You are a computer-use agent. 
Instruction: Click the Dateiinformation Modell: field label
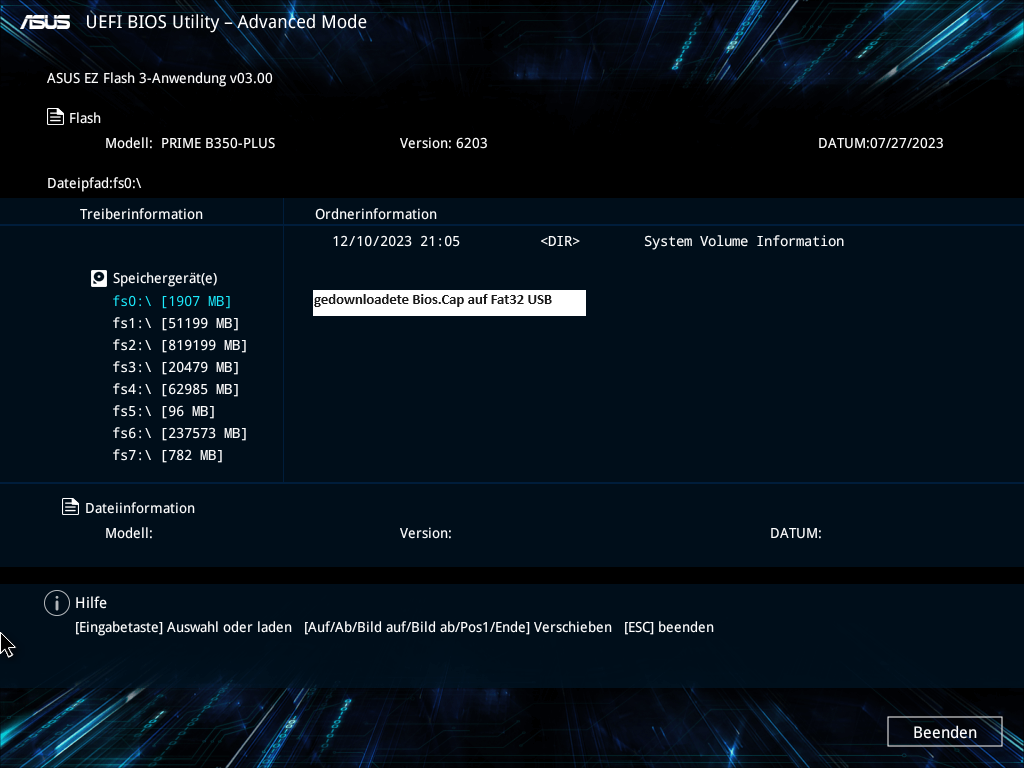[129, 533]
